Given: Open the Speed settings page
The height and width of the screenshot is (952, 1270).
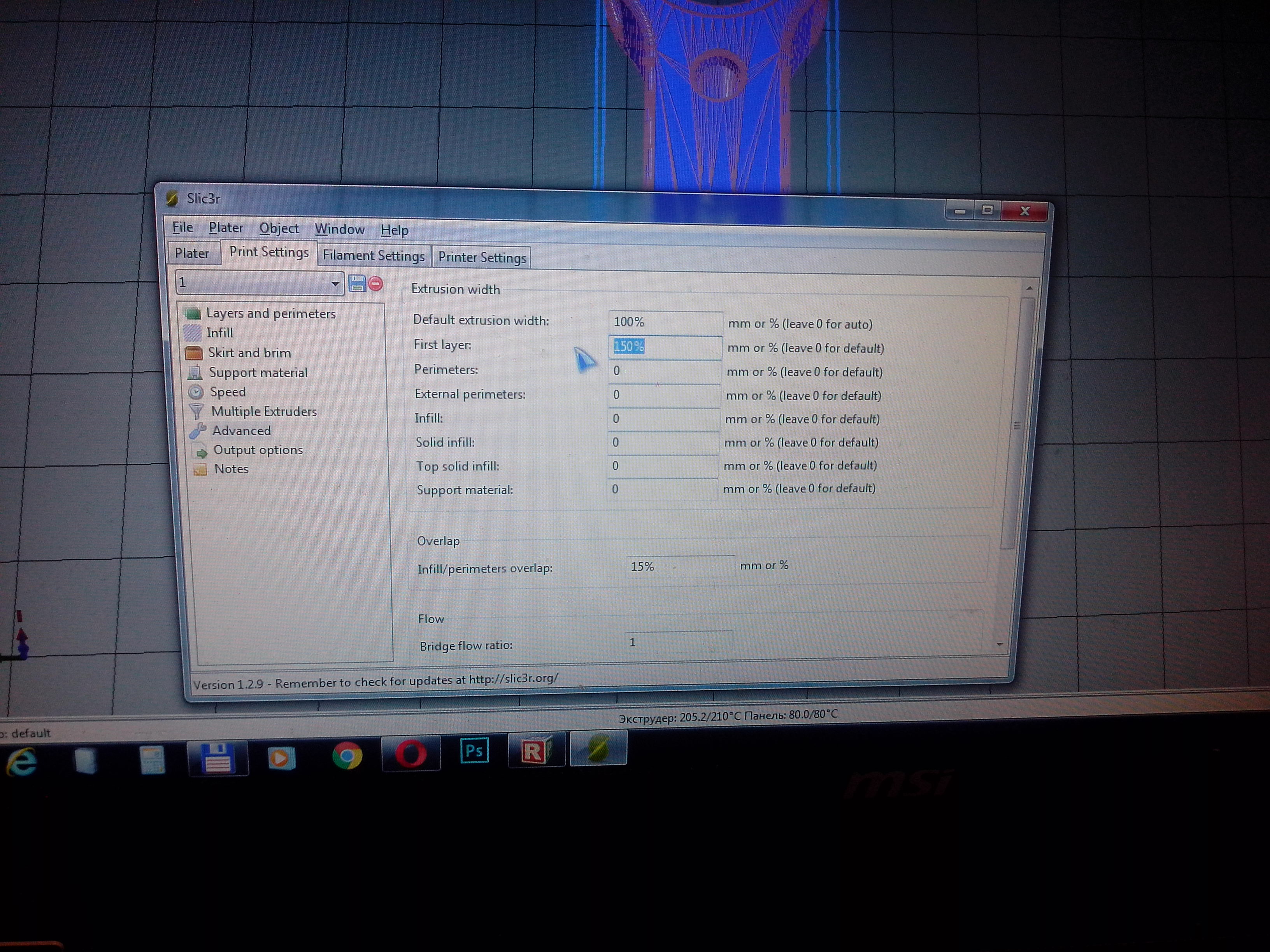Looking at the screenshot, I should [227, 392].
